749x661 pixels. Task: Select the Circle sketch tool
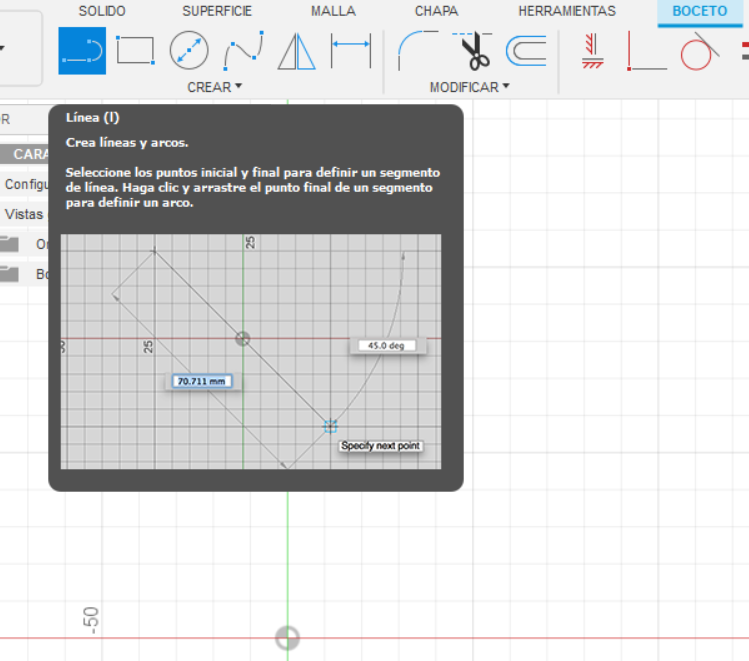coord(189,50)
